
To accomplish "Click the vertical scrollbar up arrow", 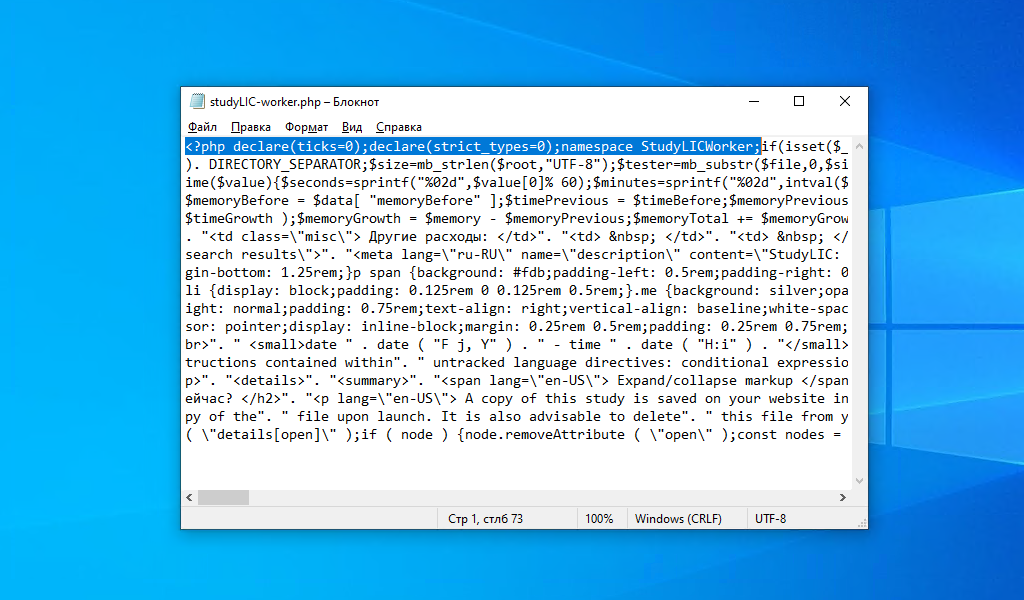I will click(x=859, y=146).
